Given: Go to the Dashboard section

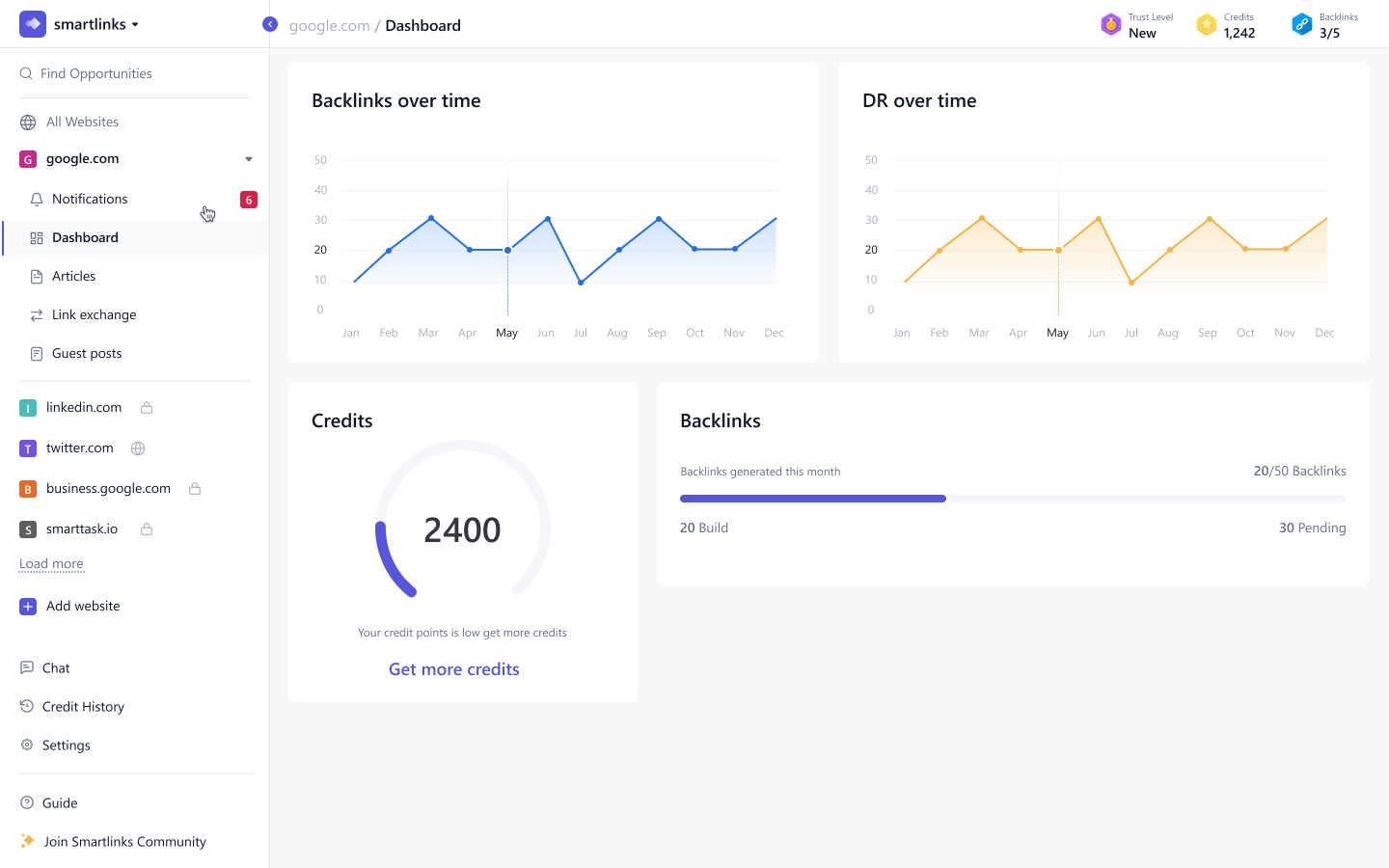Looking at the screenshot, I should pyautogui.click(x=86, y=237).
